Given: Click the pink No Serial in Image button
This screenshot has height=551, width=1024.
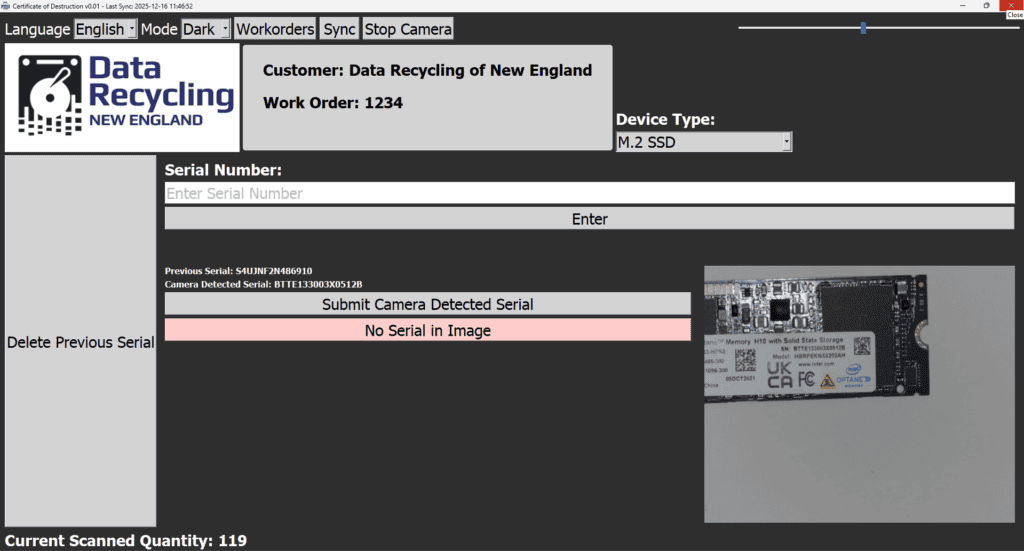Looking at the screenshot, I should 427,330.
